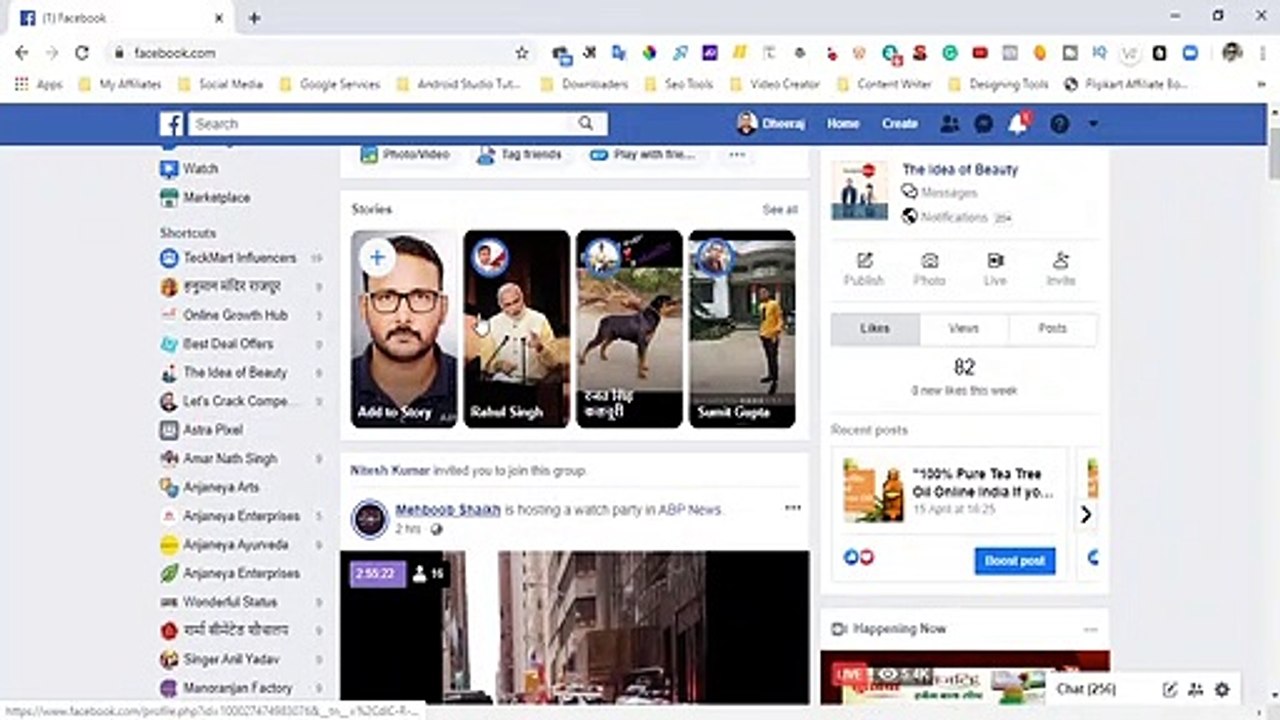The width and height of the screenshot is (1280, 720).
Task: Open chat settings gear icon
Action: [1222, 690]
